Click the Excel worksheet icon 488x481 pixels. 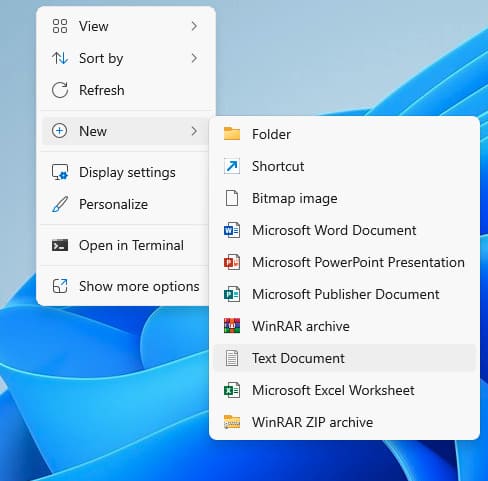(232, 390)
